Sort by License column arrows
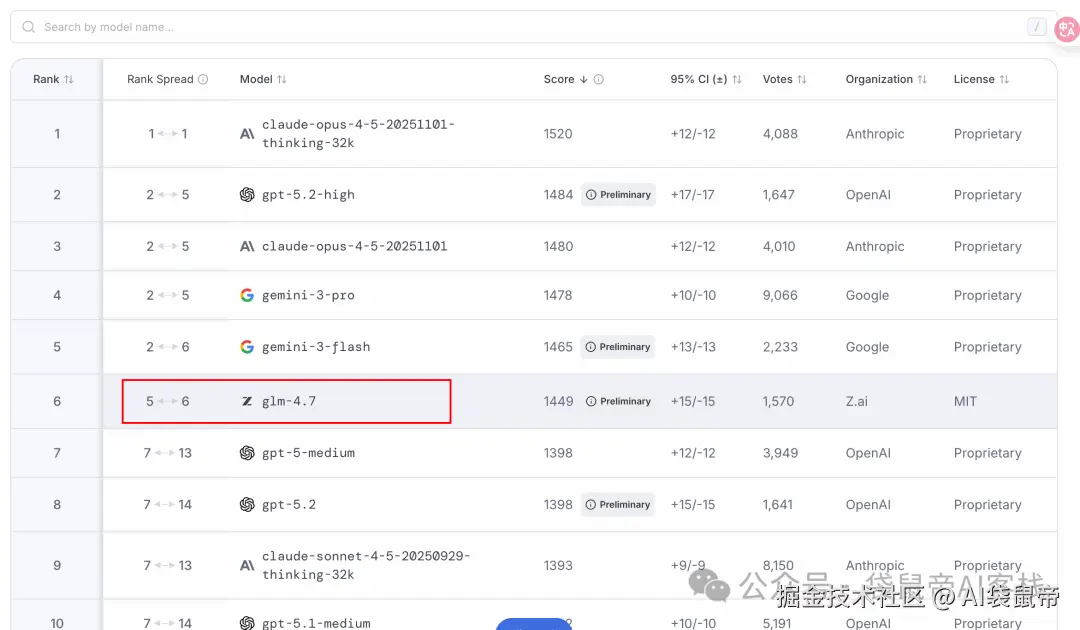Viewport: 1080px width, 630px height. pyautogui.click(x=1004, y=79)
